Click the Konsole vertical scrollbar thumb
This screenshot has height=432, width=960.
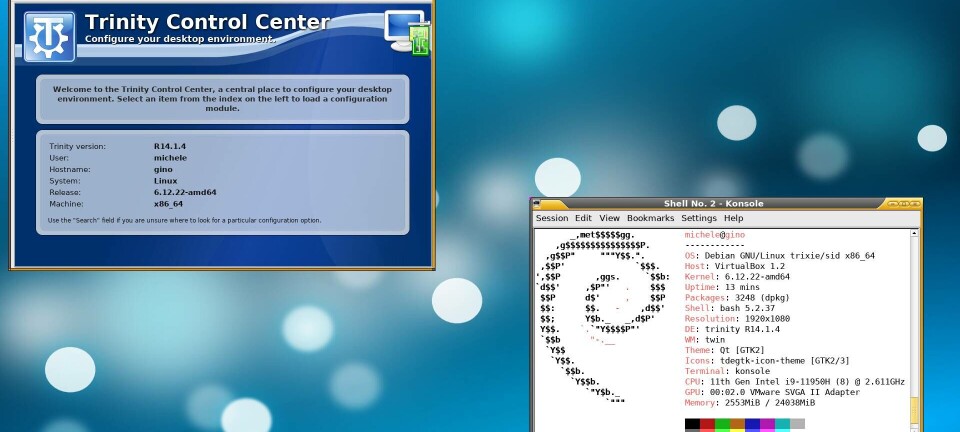915,413
